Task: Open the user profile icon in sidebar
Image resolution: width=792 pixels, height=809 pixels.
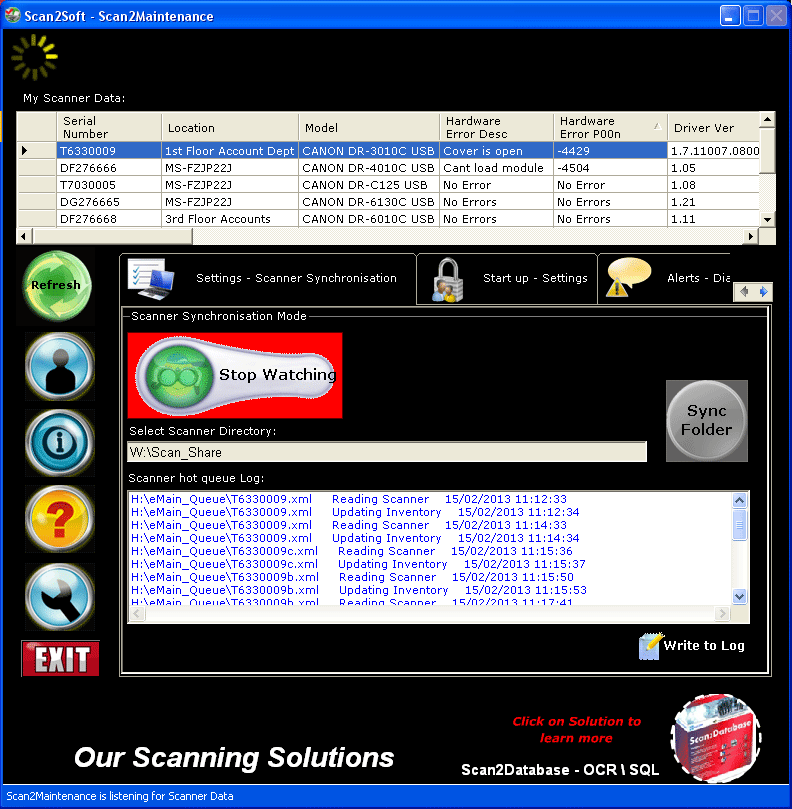Action: [x=59, y=367]
